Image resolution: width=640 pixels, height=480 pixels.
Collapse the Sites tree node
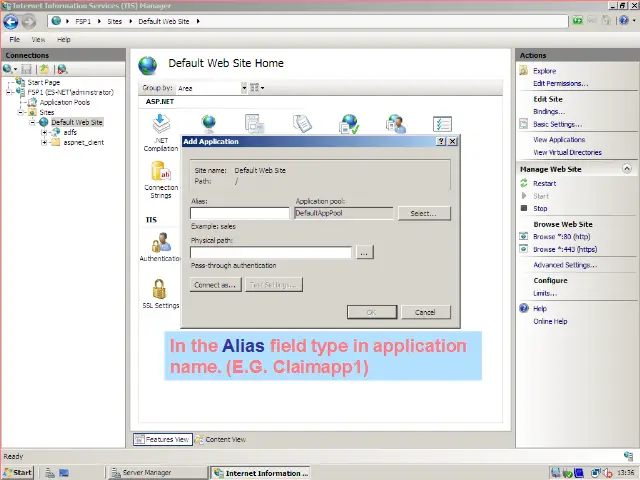point(21,112)
